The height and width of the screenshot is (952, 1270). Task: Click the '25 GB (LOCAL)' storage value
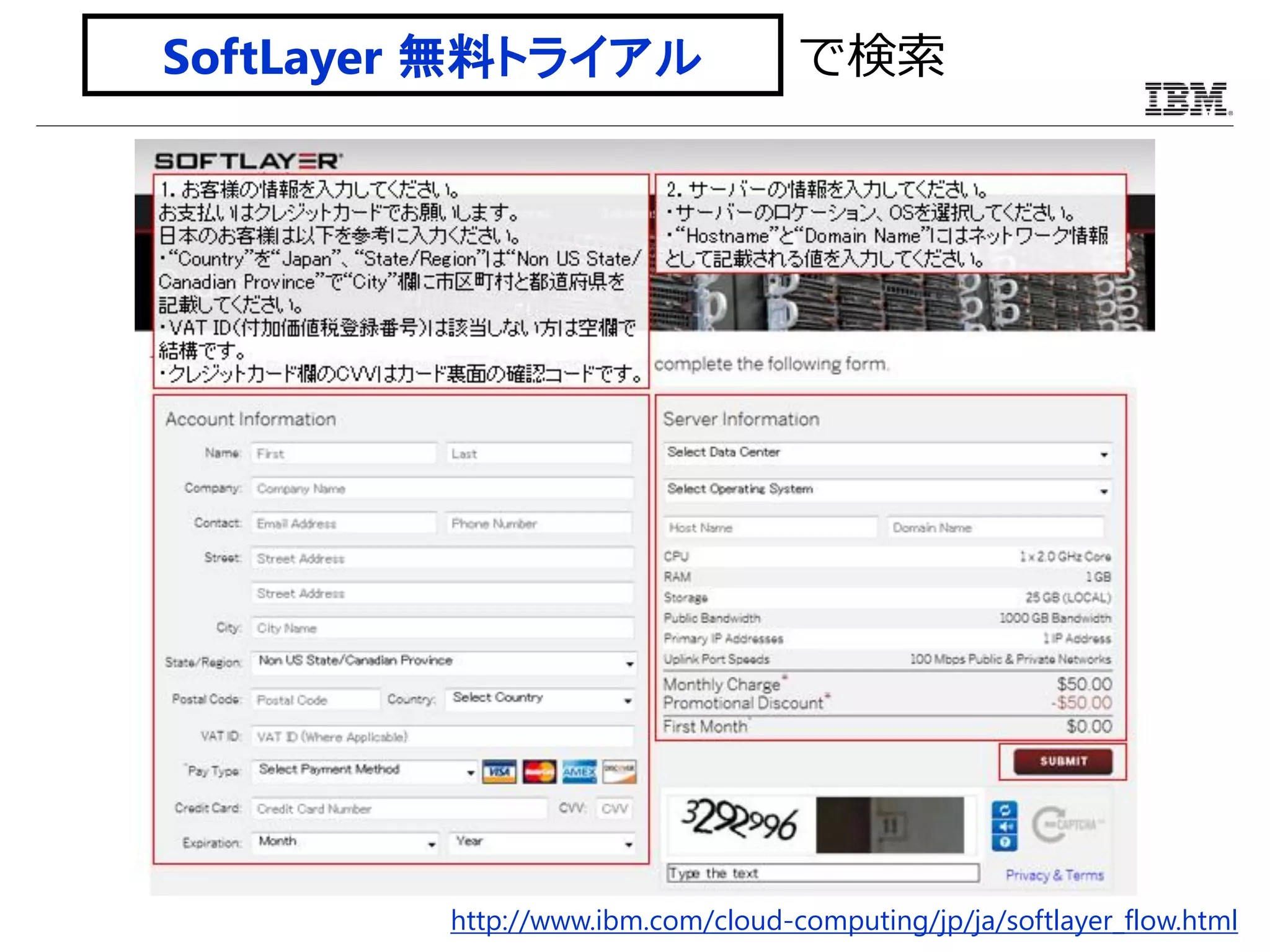click(x=1068, y=597)
